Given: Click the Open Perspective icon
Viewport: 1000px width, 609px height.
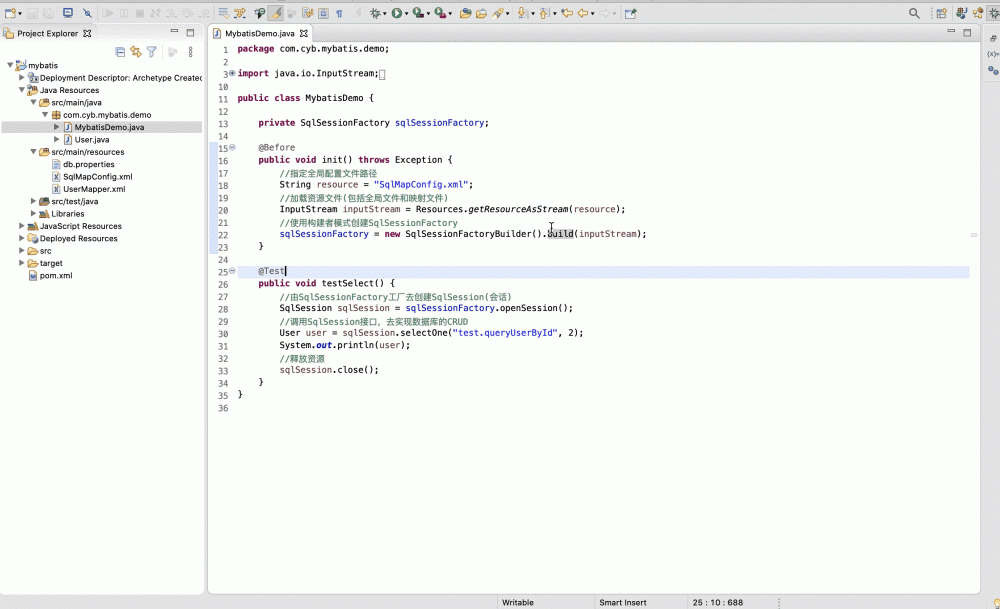Looking at the screenshot, I should pyautogui.click(x=941, y=14).
